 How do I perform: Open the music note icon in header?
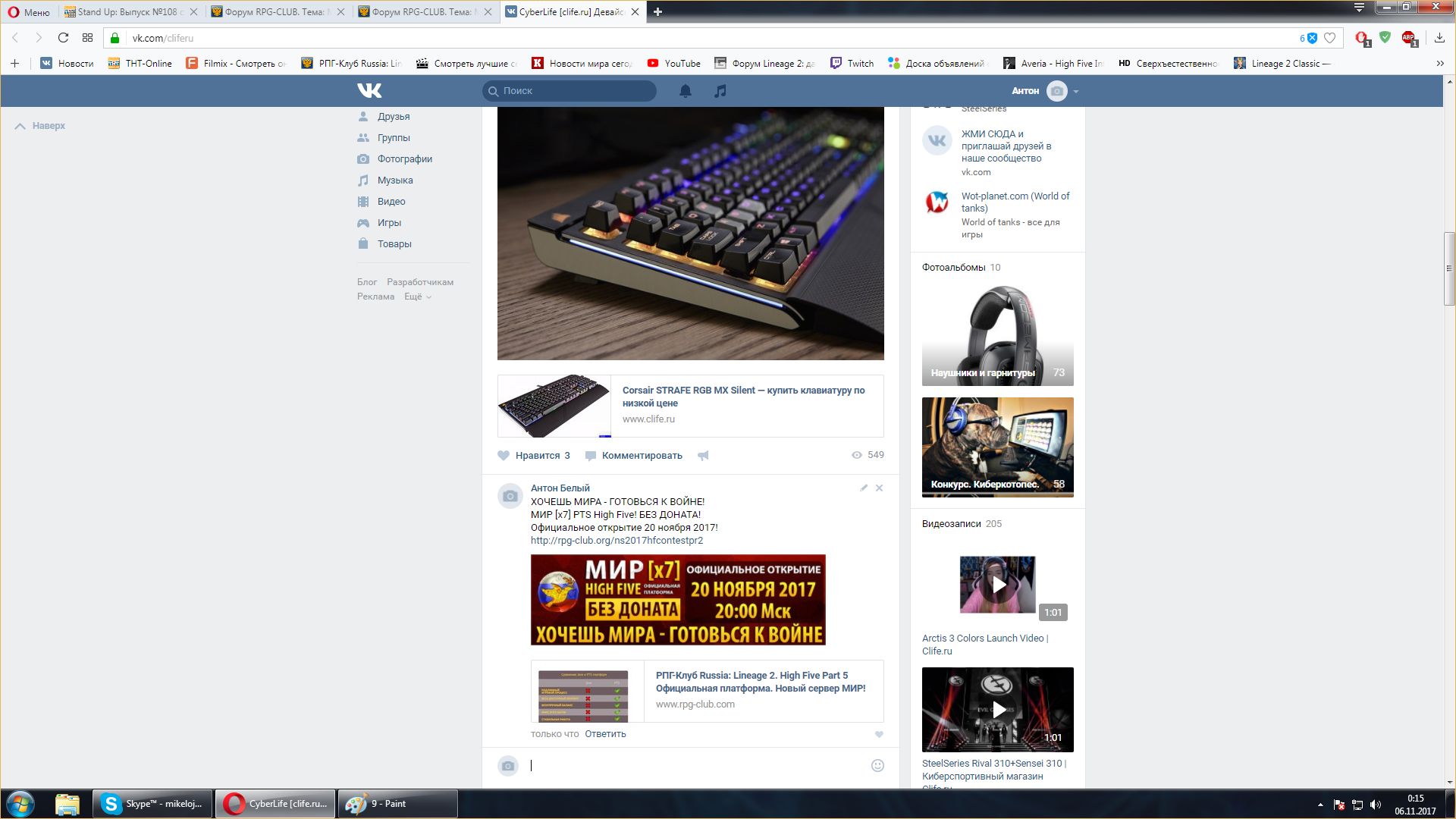[720, 91]
